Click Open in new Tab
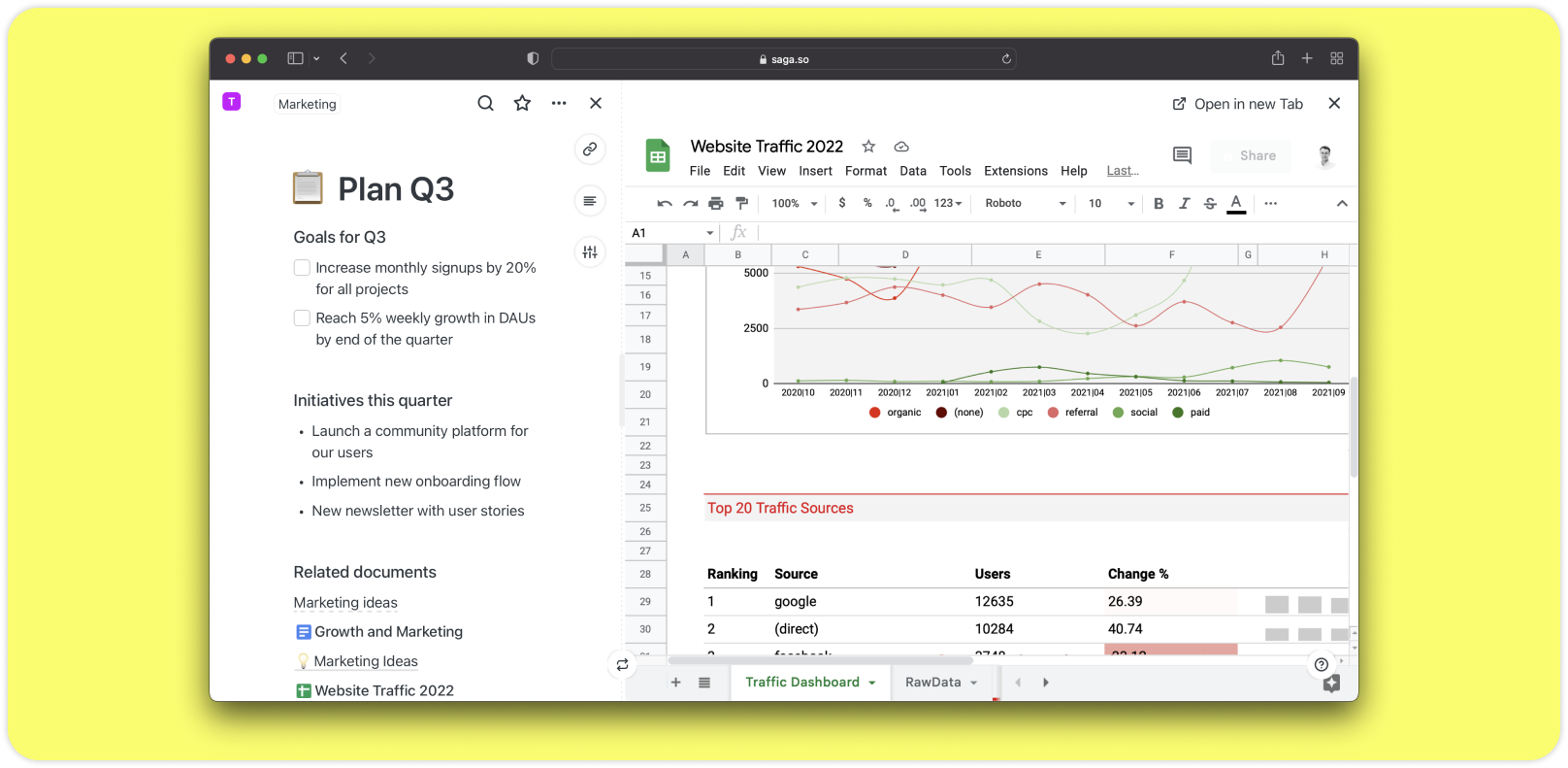This screenshot has width=1568, height=768. [x=1237, y=104]
